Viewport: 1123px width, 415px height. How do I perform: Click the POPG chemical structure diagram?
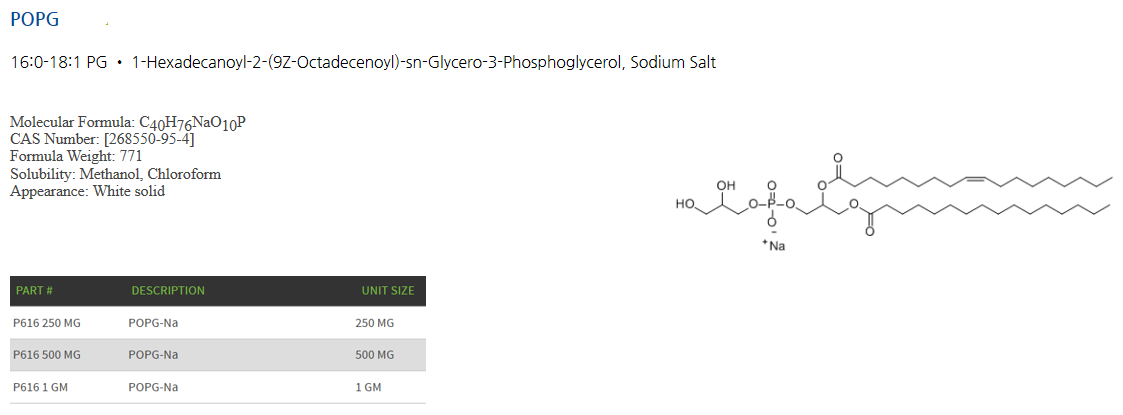pos(893,201)
